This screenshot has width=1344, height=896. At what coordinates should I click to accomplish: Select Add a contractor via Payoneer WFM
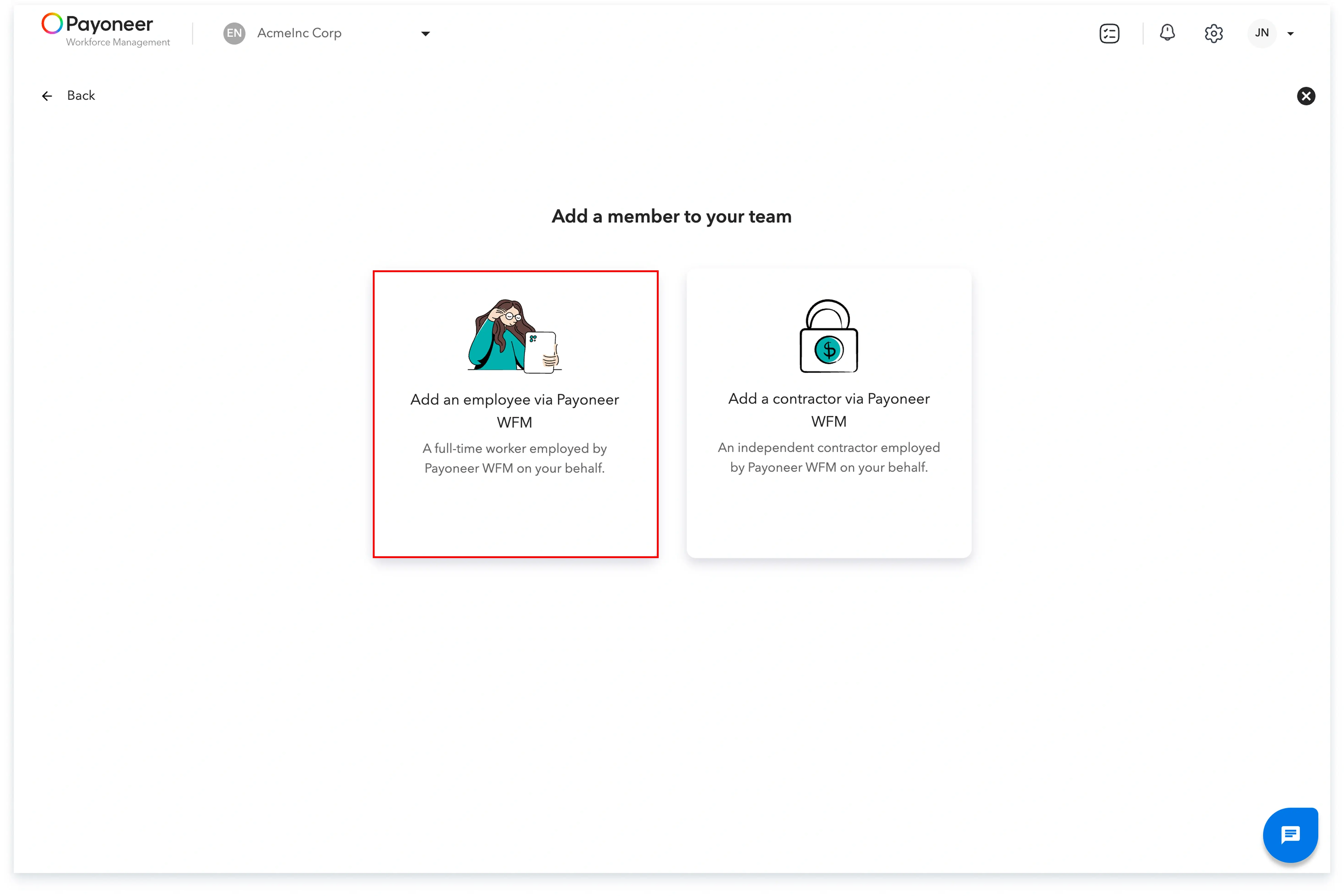(x=828, y=410)
